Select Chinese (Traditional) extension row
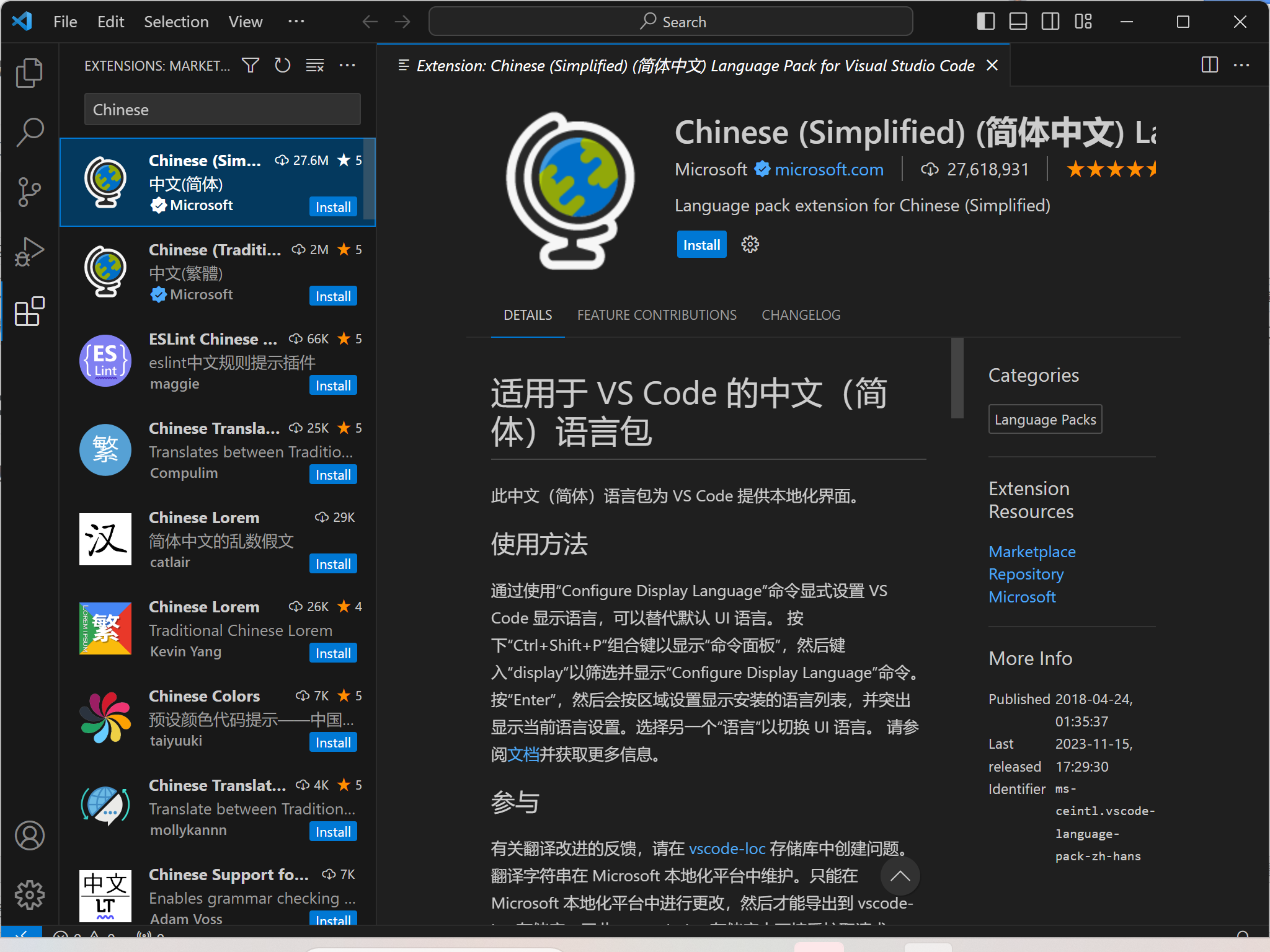Viewport: 1270px width, 952px height. click(x=218, y=271)
